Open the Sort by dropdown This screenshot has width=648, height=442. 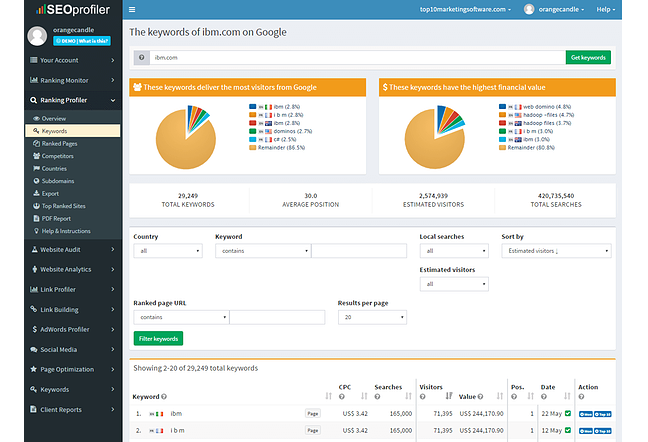coord(556,251)
